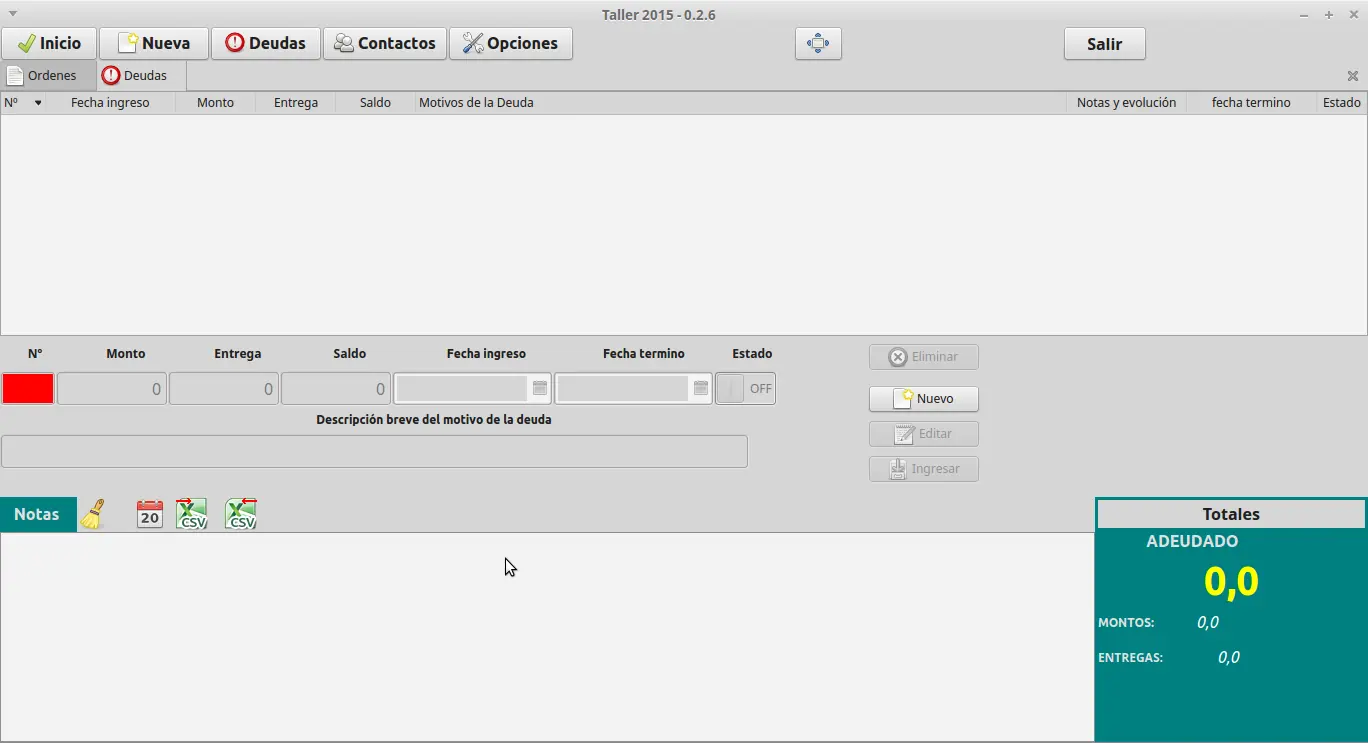Click the Totales panel header

pos(1231,514)
